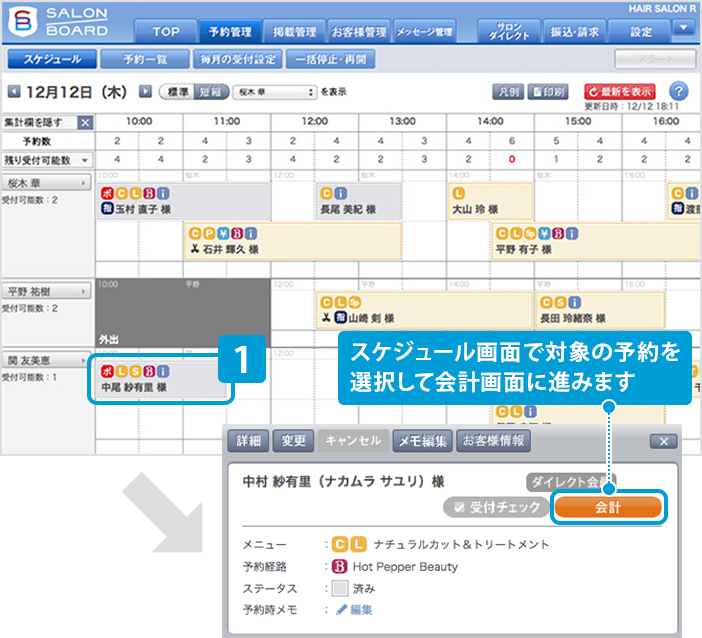
Task: Click the info icon on 長田 玲緒奈 booking
Action: 574,303
